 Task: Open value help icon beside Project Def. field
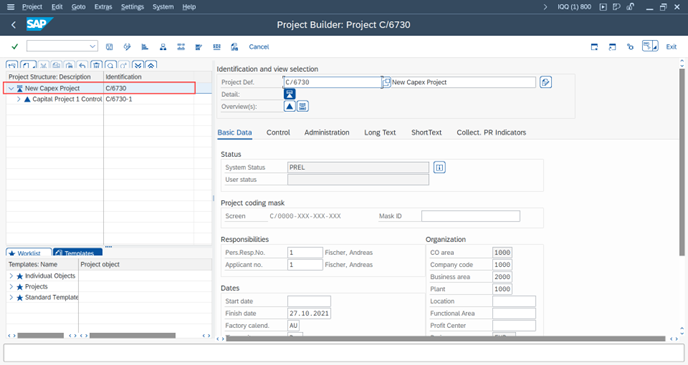point(386,82)
